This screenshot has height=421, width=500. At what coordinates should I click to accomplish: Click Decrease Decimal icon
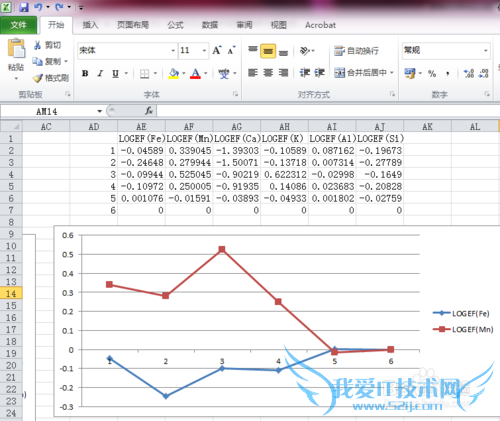coord(483,74)
